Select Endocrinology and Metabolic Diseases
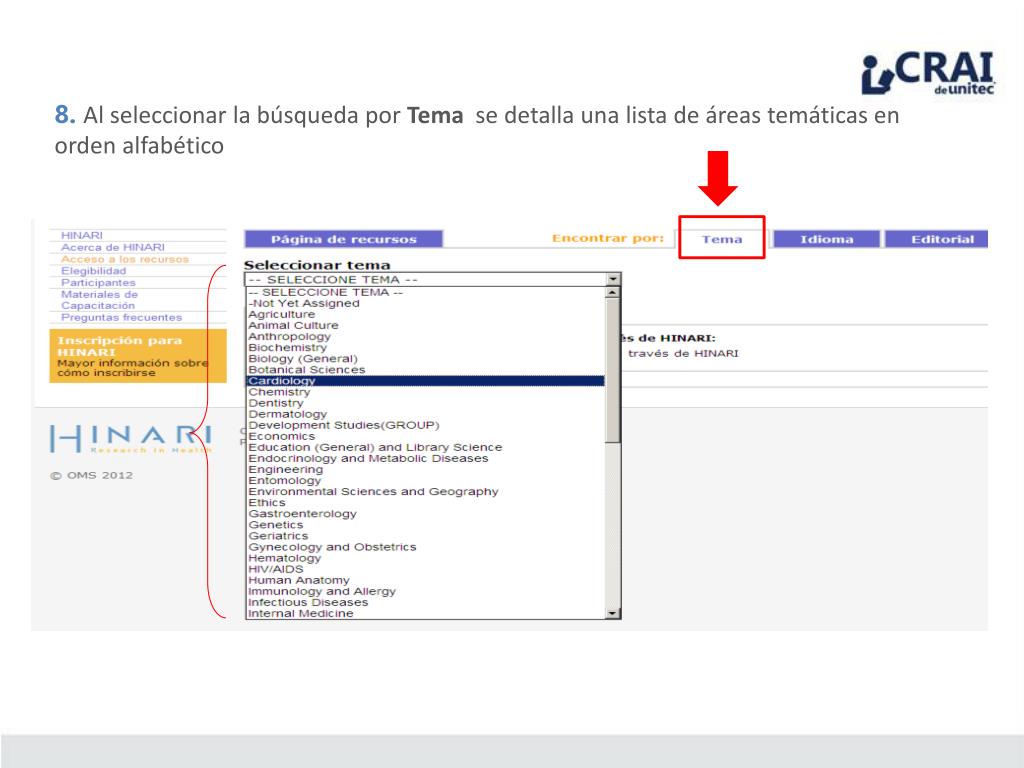Viewport: 1024px width, 768px height. tap(426, 458)
